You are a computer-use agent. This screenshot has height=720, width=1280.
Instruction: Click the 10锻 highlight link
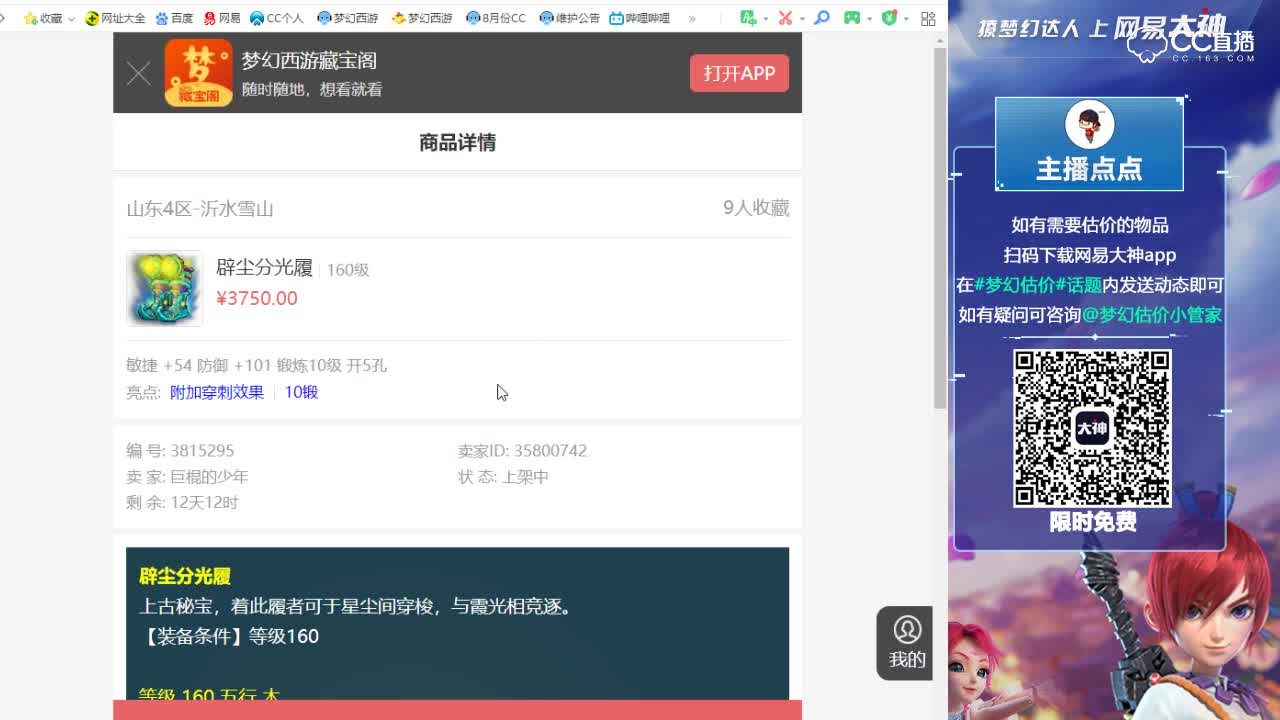[301, 392]
